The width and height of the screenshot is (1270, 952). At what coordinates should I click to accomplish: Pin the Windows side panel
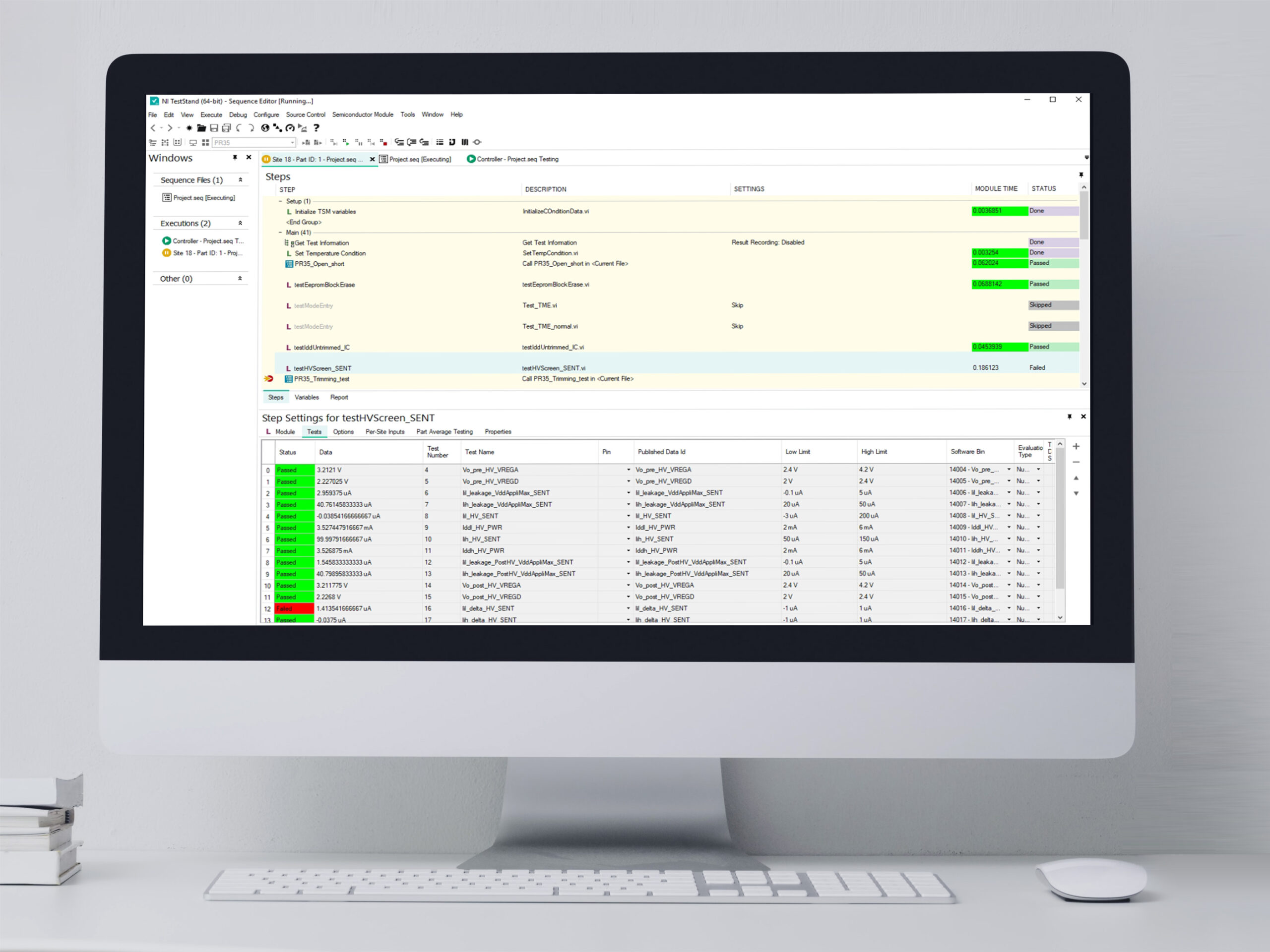pyautogui.click(x=235, y=157)
